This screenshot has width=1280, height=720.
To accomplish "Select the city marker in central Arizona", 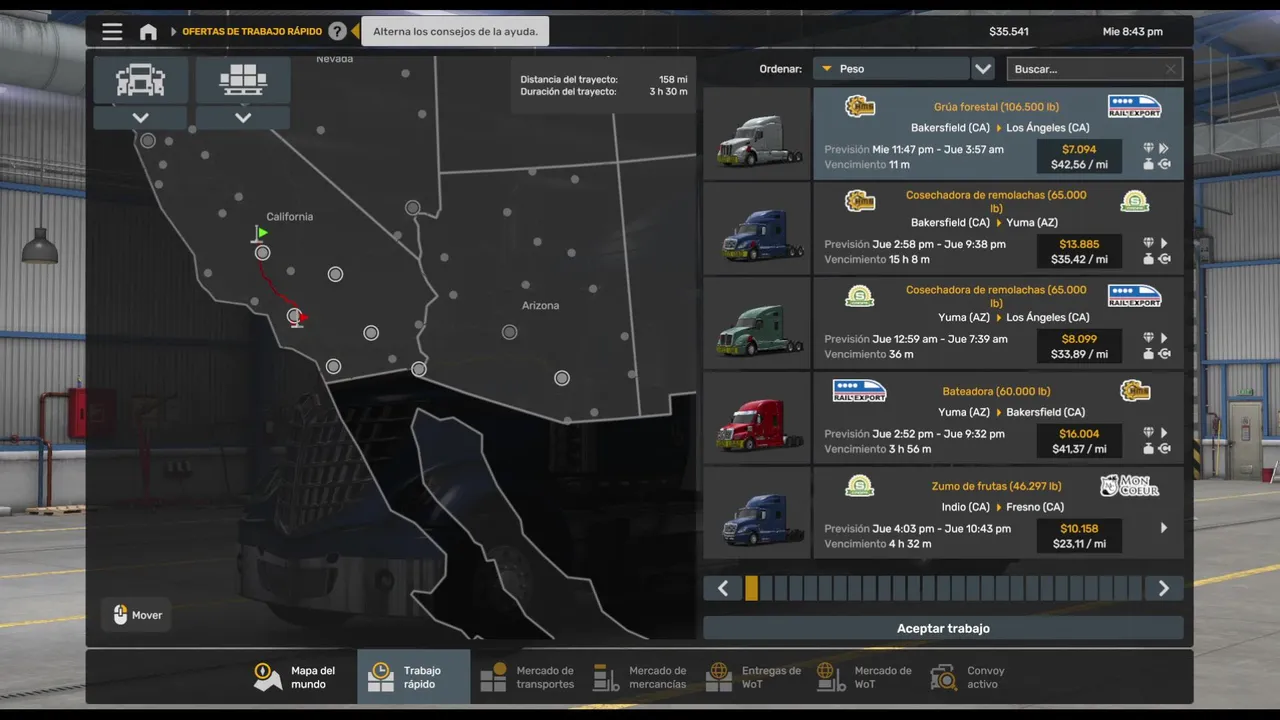I will 510,332.
